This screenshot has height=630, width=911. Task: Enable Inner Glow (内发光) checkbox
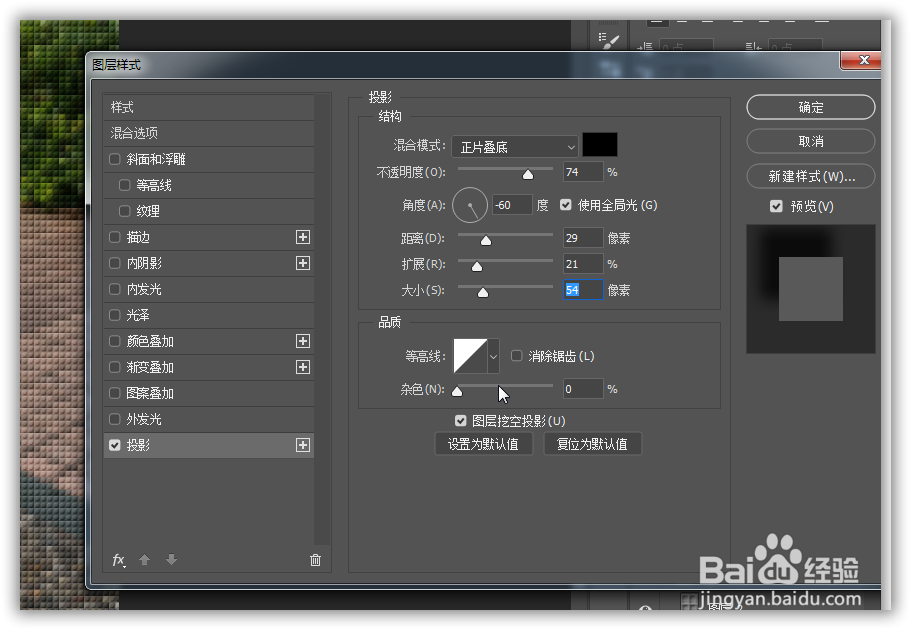pos(114,289)
